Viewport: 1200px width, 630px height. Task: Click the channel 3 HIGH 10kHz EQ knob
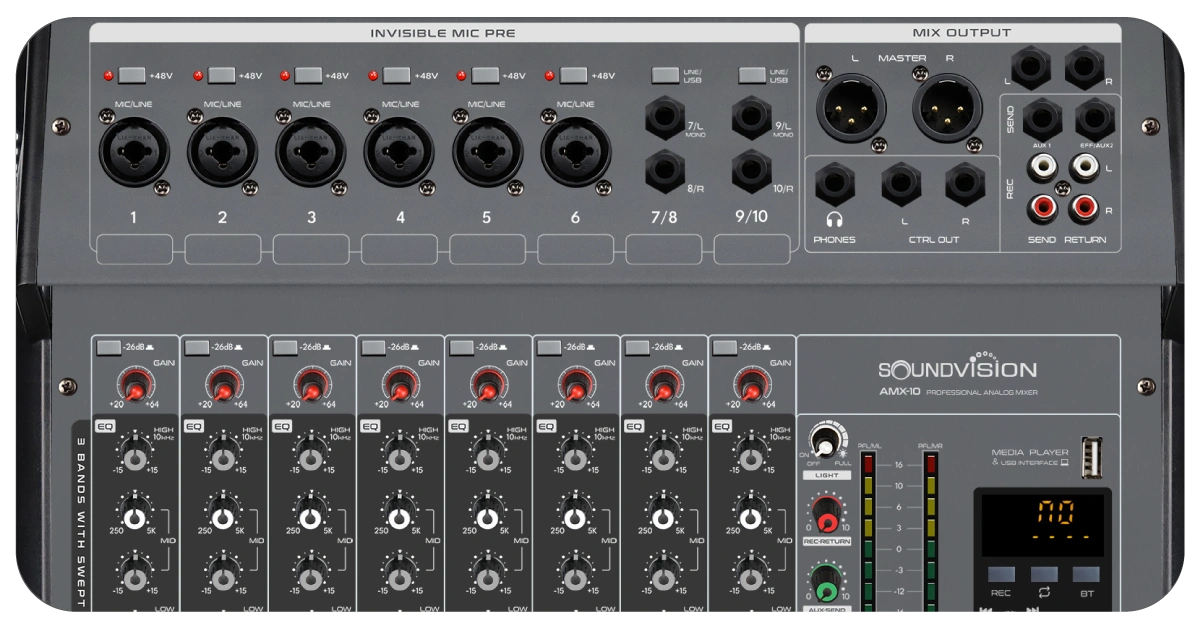[311, 458]
